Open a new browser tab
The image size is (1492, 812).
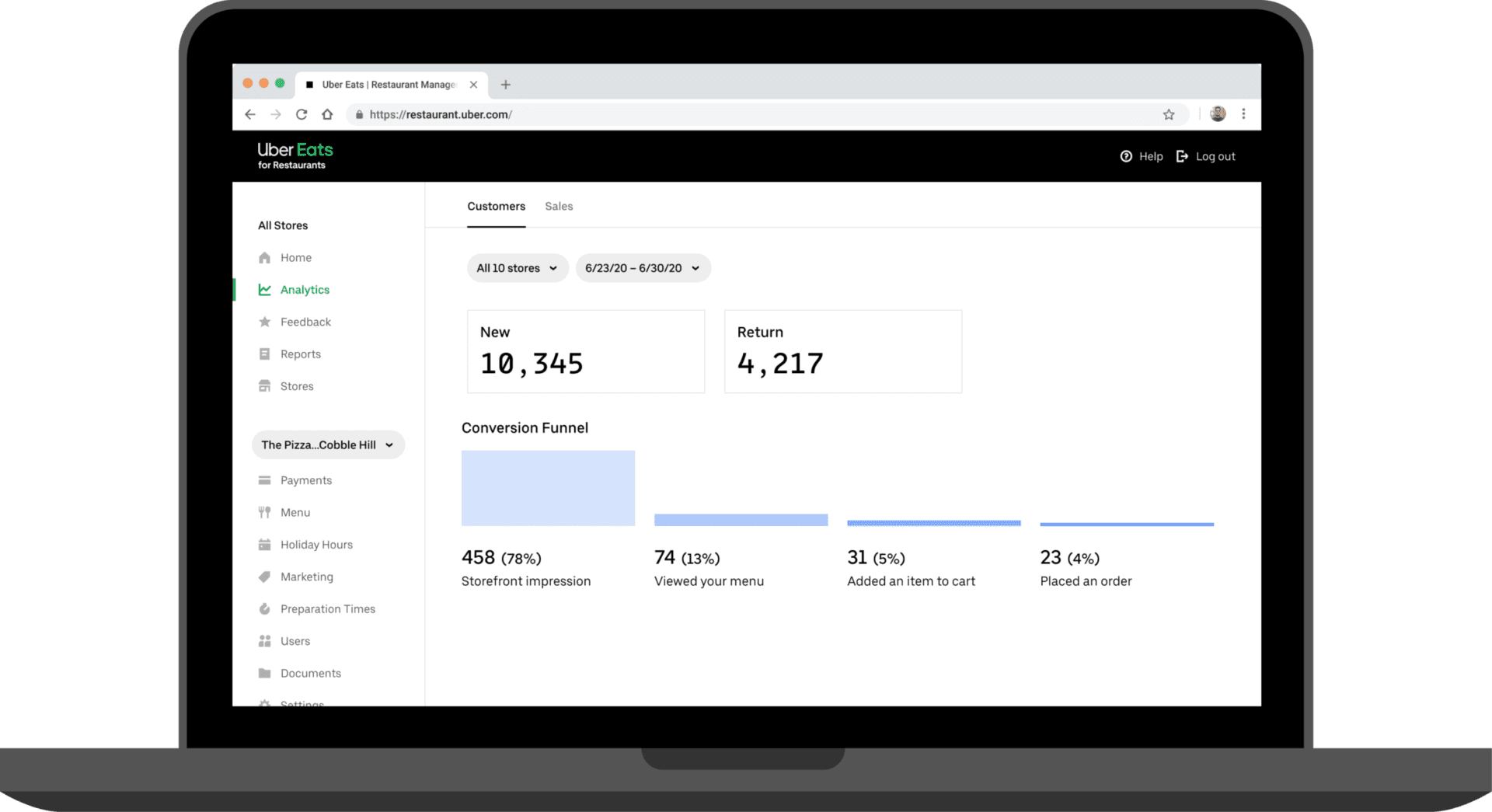click(505, 85)
